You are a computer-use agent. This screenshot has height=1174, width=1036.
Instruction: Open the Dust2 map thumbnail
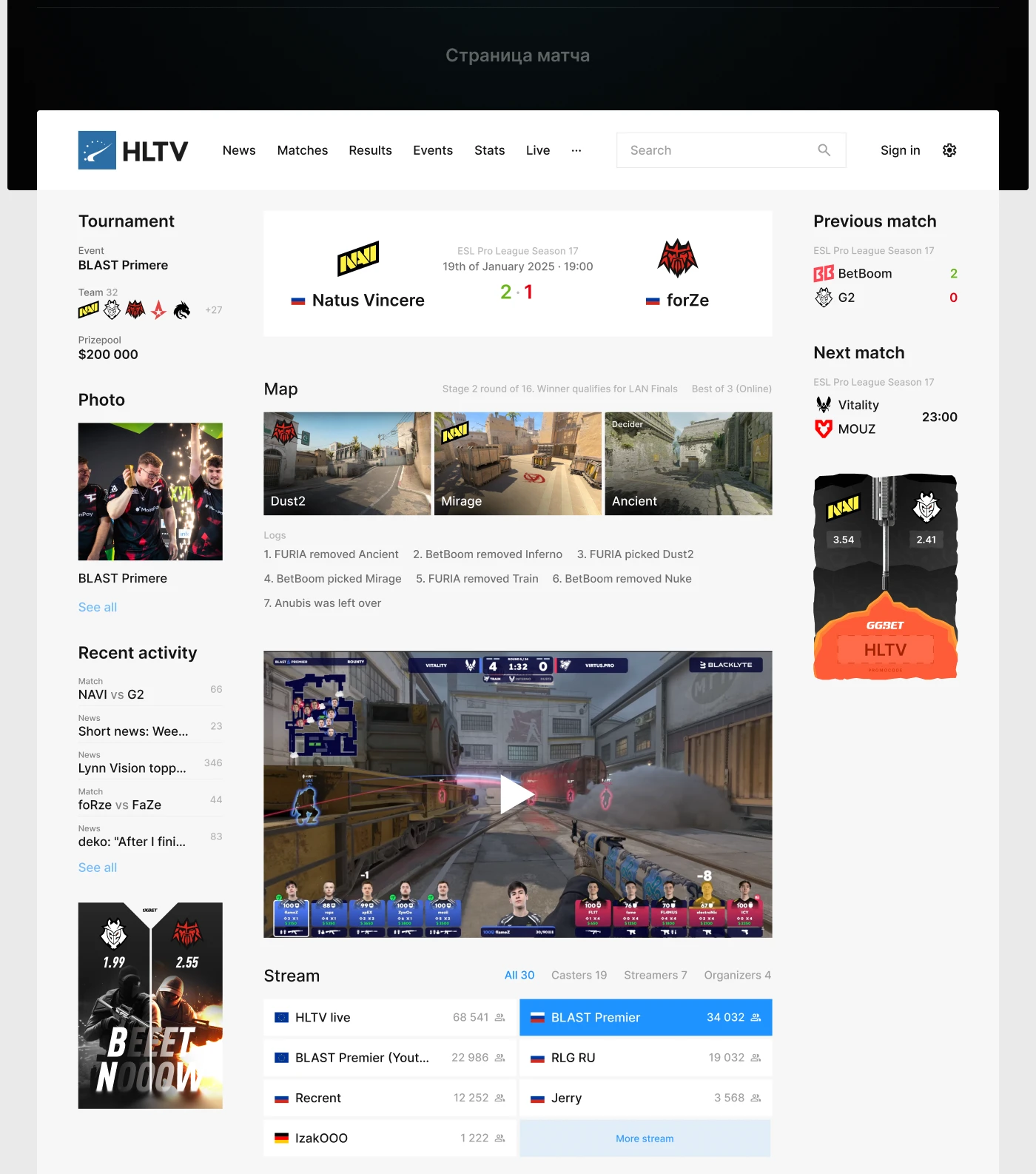(347, 463)
